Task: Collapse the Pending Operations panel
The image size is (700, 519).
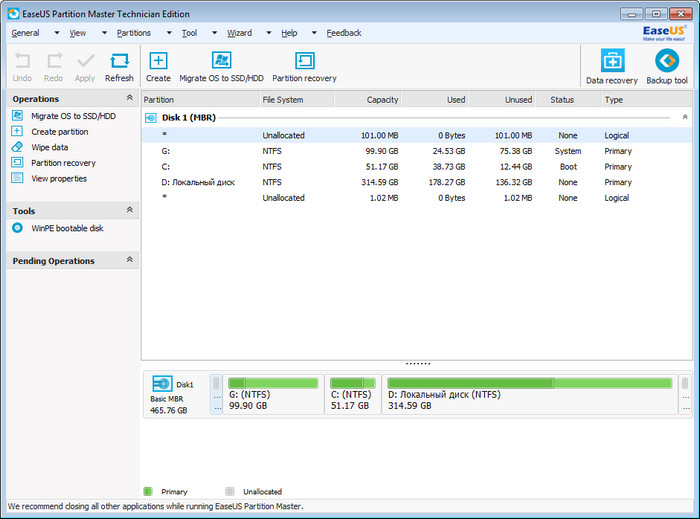Action: pyautogui.click(x=129, y=259)
